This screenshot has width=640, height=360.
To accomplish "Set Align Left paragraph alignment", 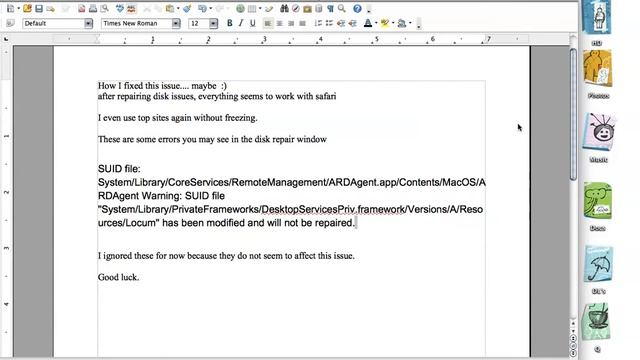I will (267, 23).
